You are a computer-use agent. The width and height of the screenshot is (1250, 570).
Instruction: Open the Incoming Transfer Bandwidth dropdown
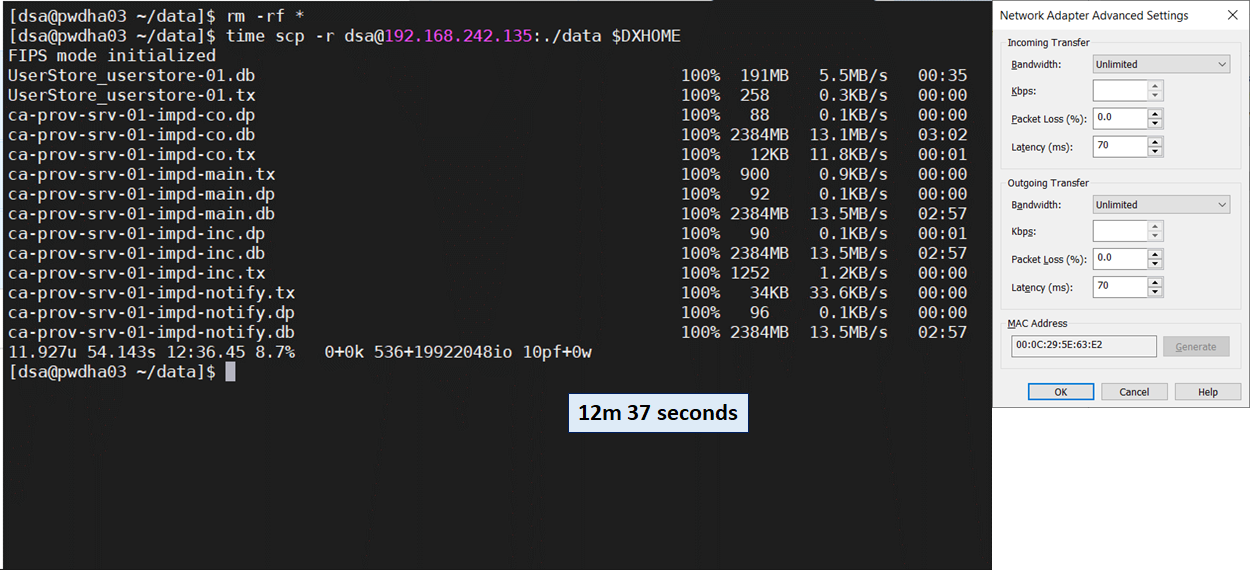[1161, 64]
